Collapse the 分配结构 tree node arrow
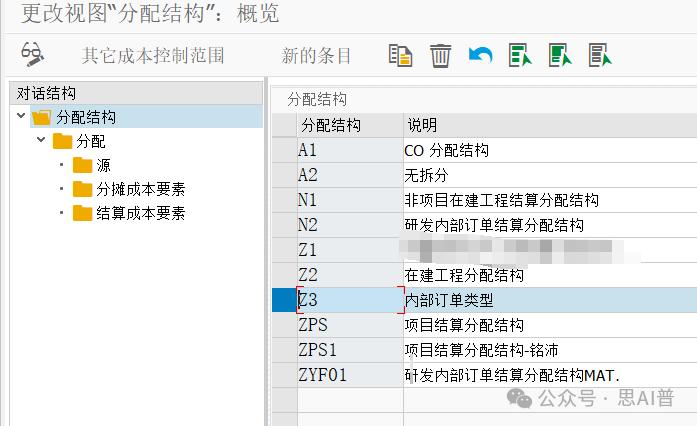Screen dimensions: 697x426 coord(21,117)
